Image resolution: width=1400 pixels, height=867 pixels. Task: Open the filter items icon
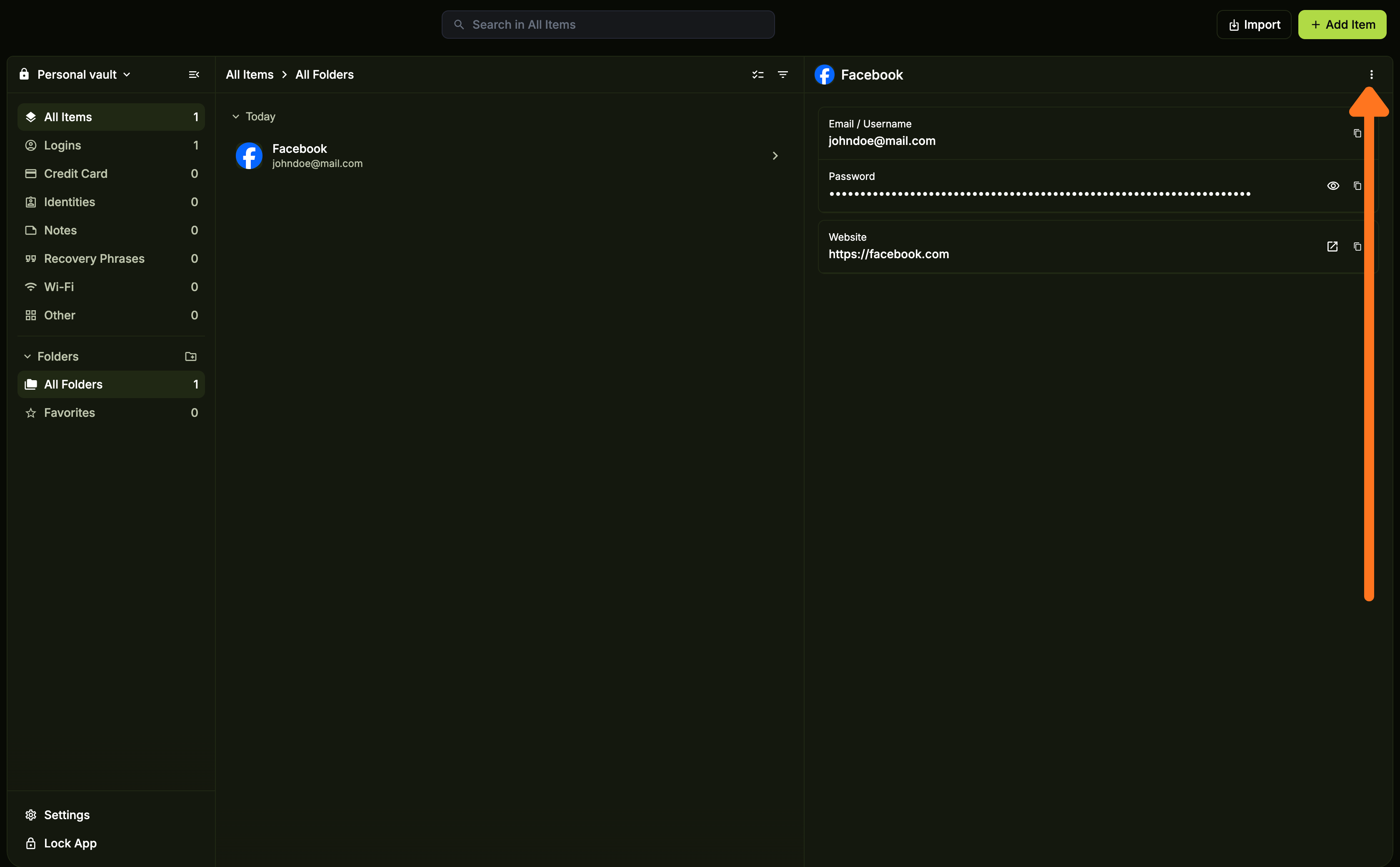[782, 75]
